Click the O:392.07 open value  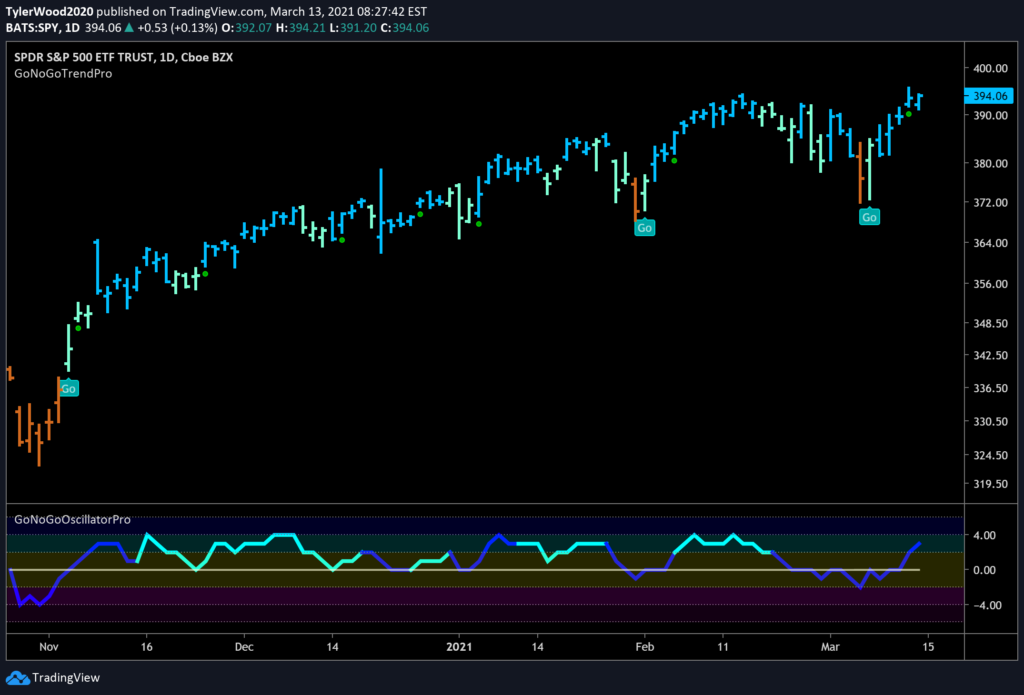(x=247, y=27)
